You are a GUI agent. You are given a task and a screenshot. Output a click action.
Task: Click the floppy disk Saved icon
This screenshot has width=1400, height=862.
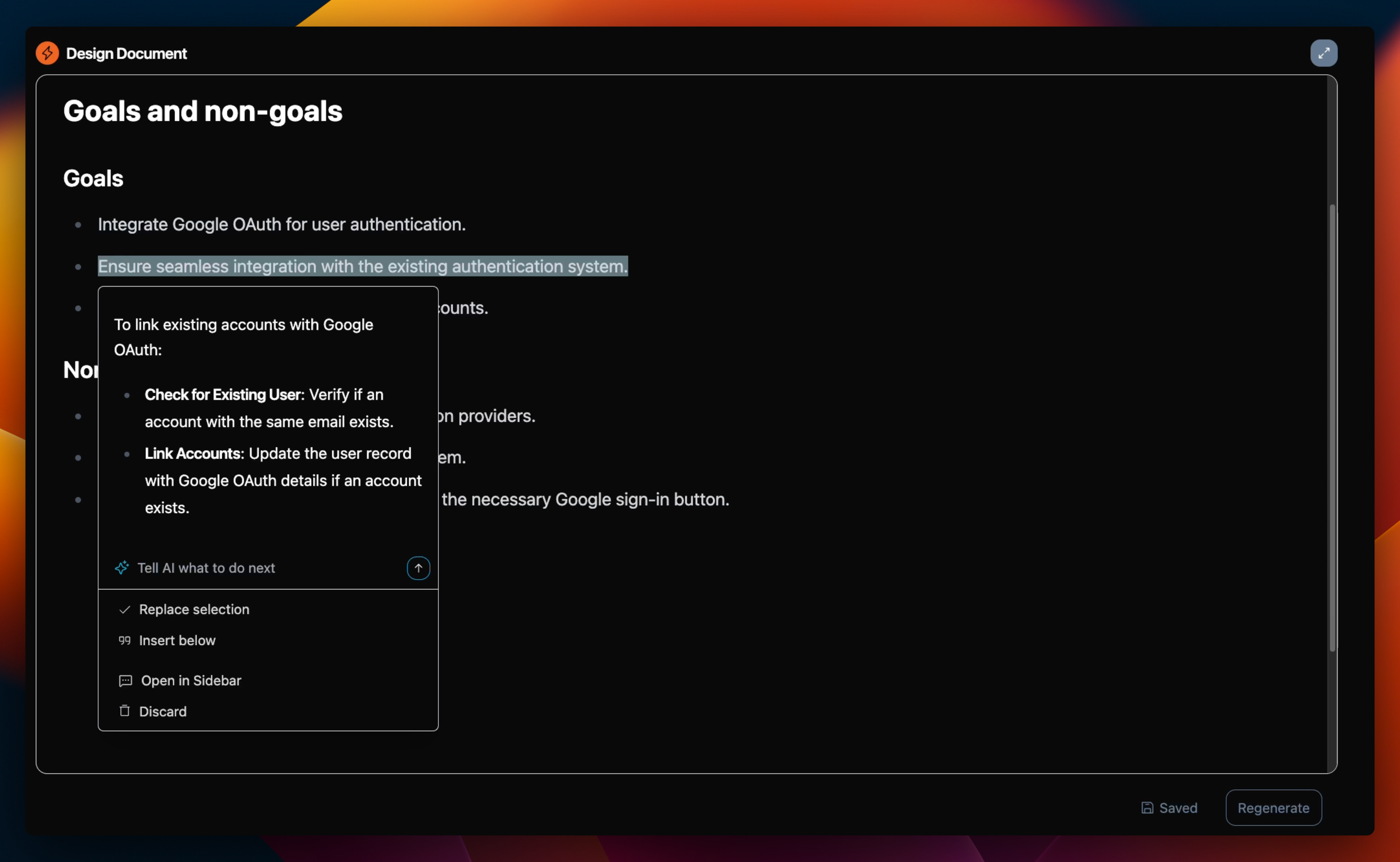click(x=1147, y=808)
